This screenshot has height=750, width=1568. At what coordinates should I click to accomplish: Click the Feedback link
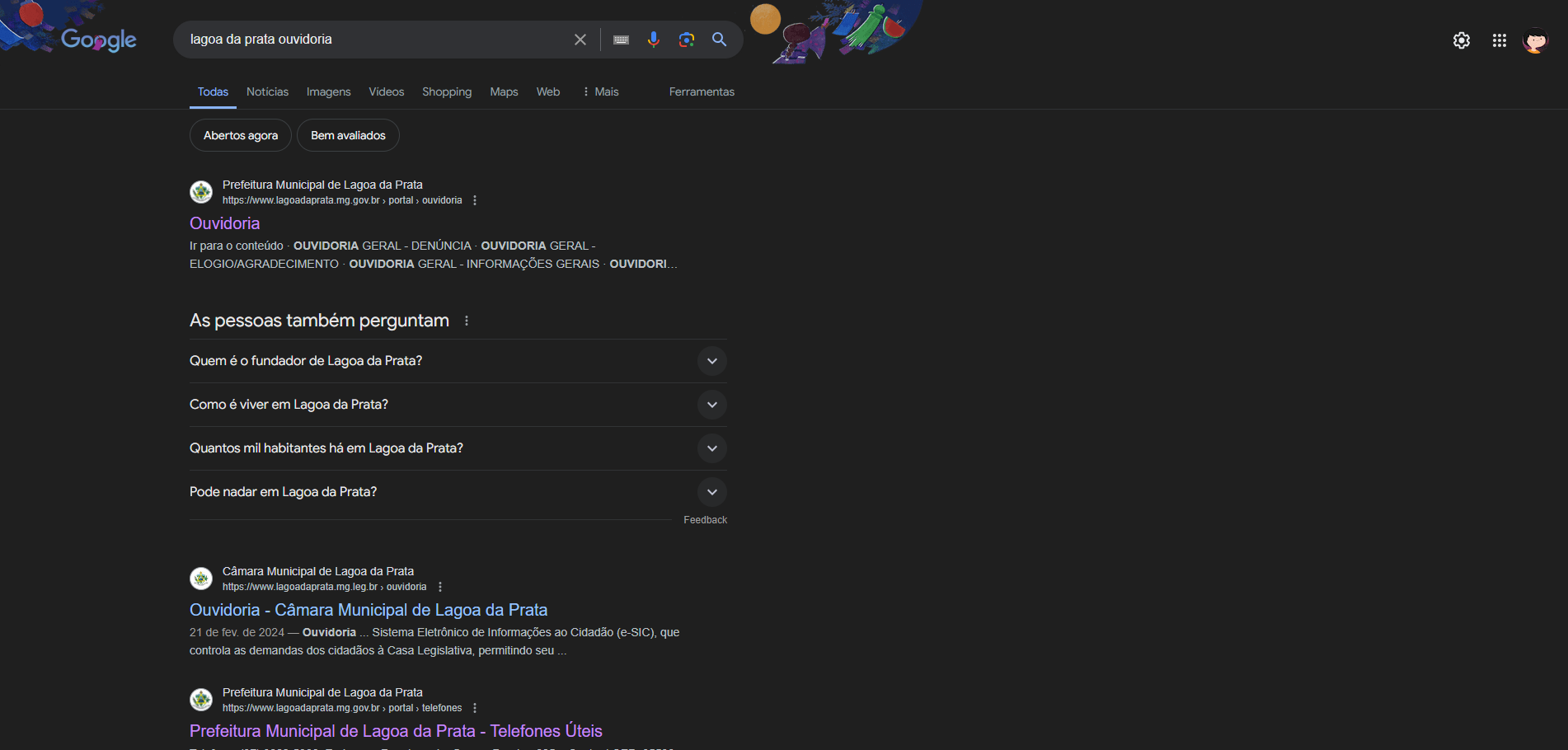[705, 520]
